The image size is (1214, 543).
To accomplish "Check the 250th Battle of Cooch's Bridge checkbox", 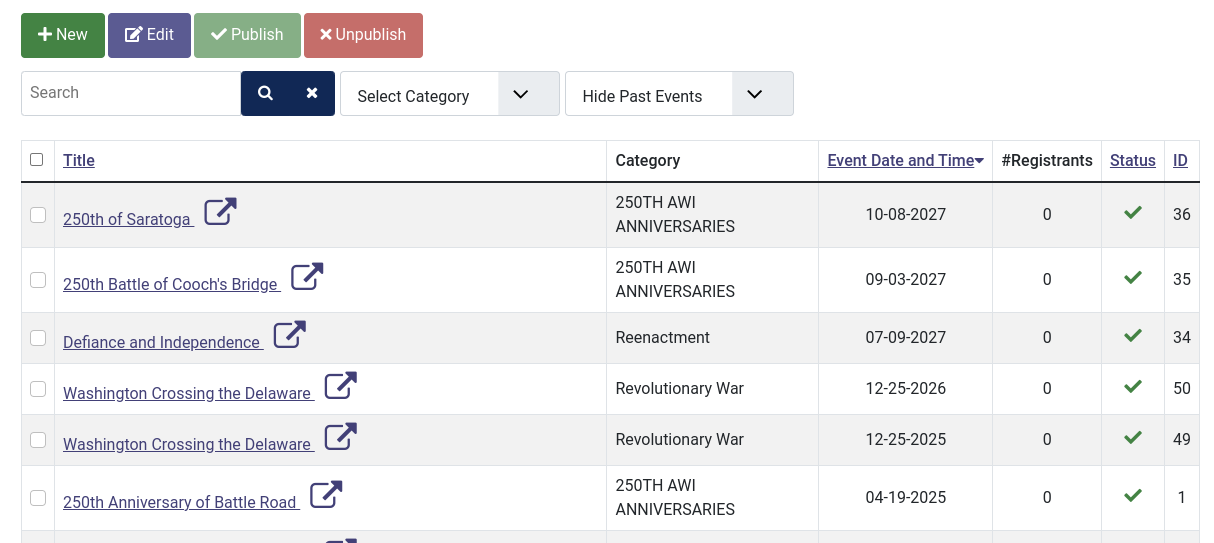I will point(38,280).
